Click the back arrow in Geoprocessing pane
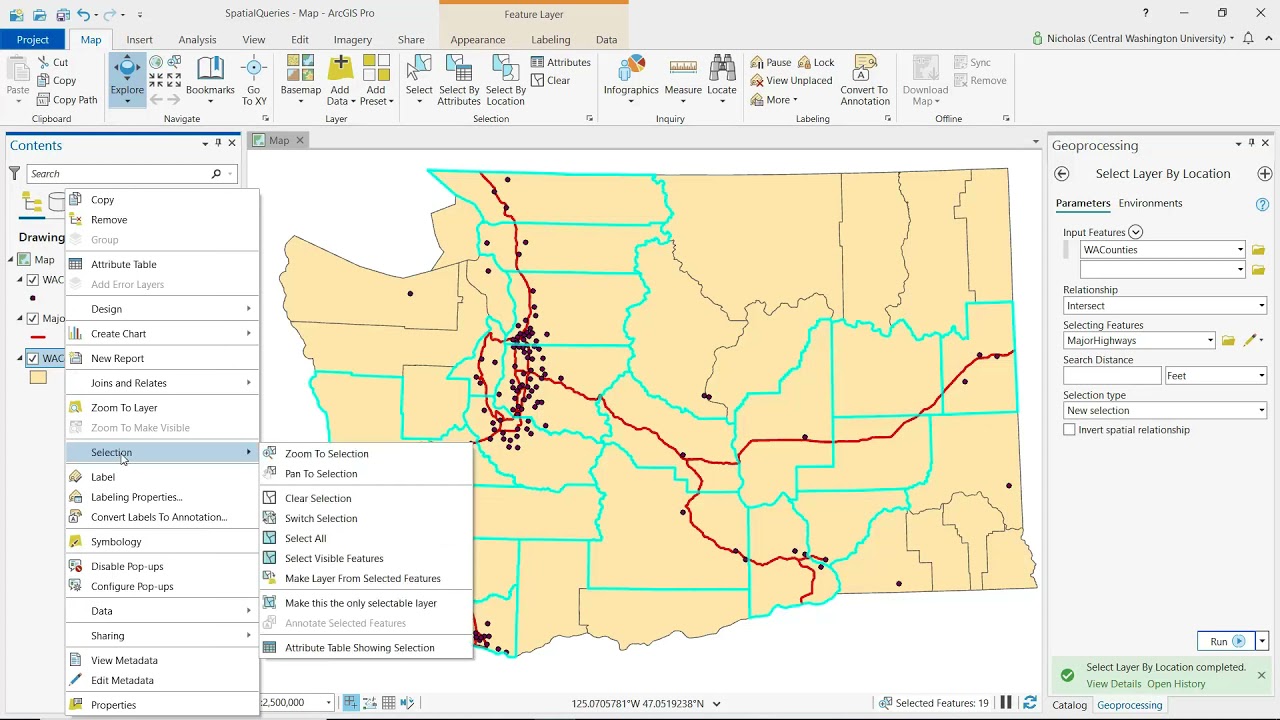The height and width of the screenshot is (720, 1280). (1062, 174)
